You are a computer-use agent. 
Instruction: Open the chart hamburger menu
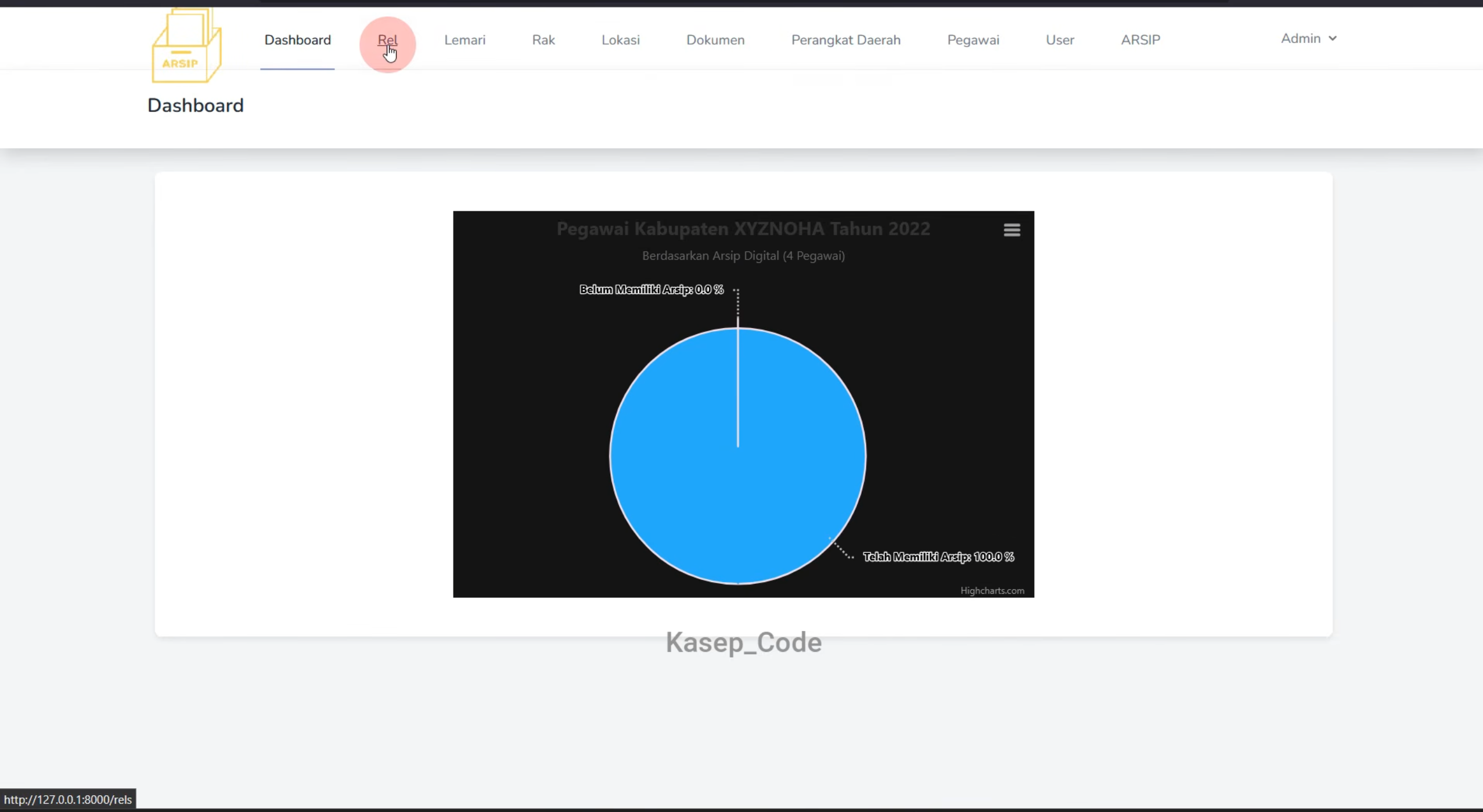tap(1012, 230)
